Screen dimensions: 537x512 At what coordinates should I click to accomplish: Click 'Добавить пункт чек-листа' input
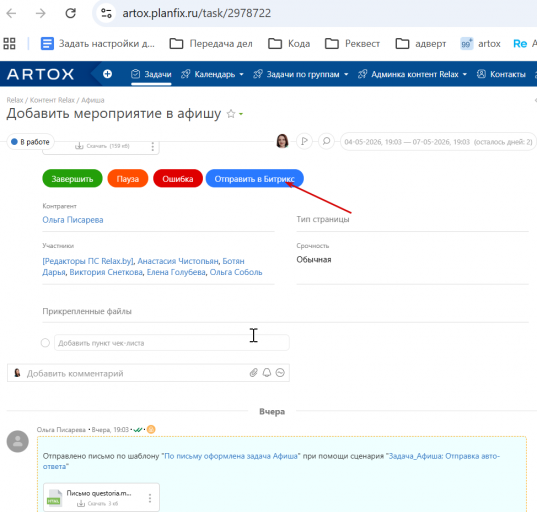172,343
